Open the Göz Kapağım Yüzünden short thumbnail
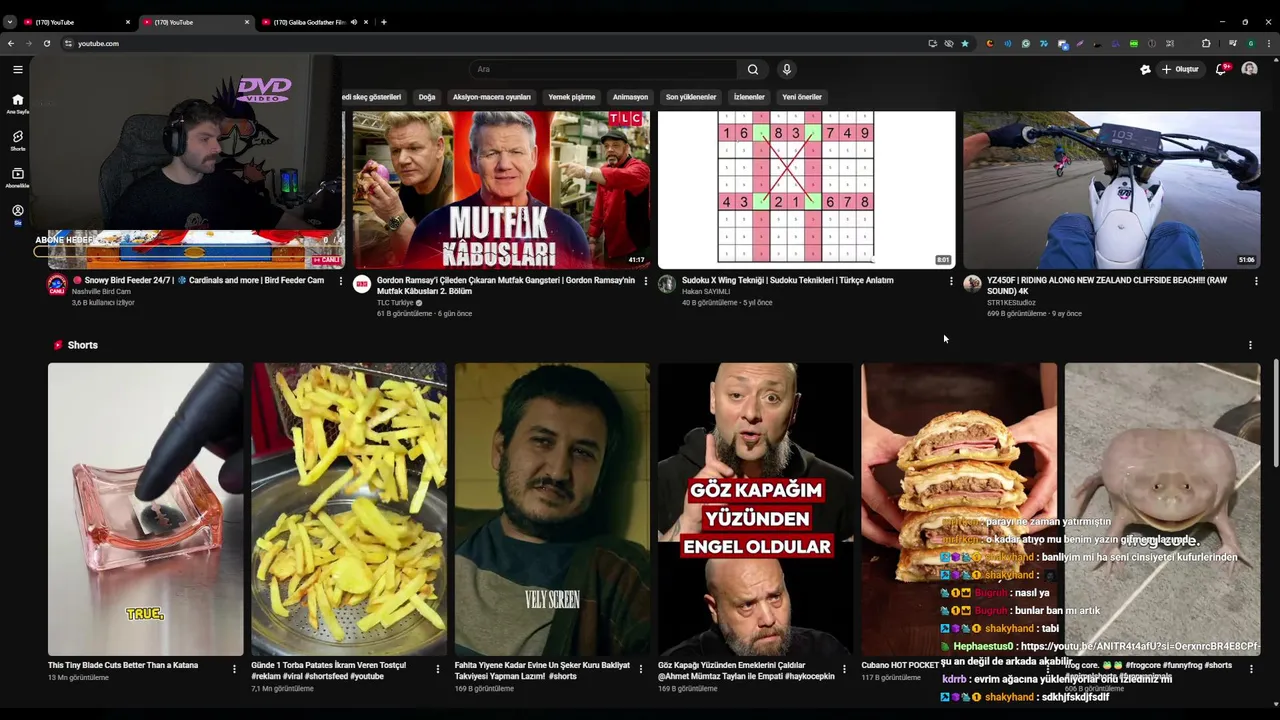 point(755,509)
